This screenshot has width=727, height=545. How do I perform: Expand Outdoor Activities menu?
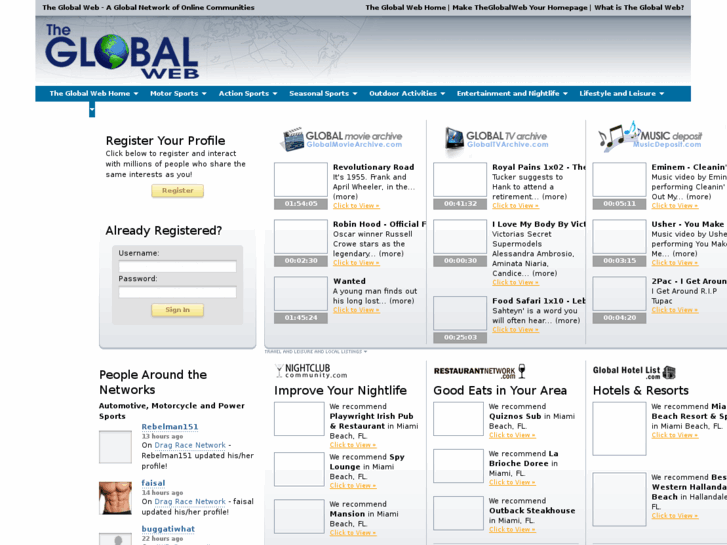pos(407,94)
